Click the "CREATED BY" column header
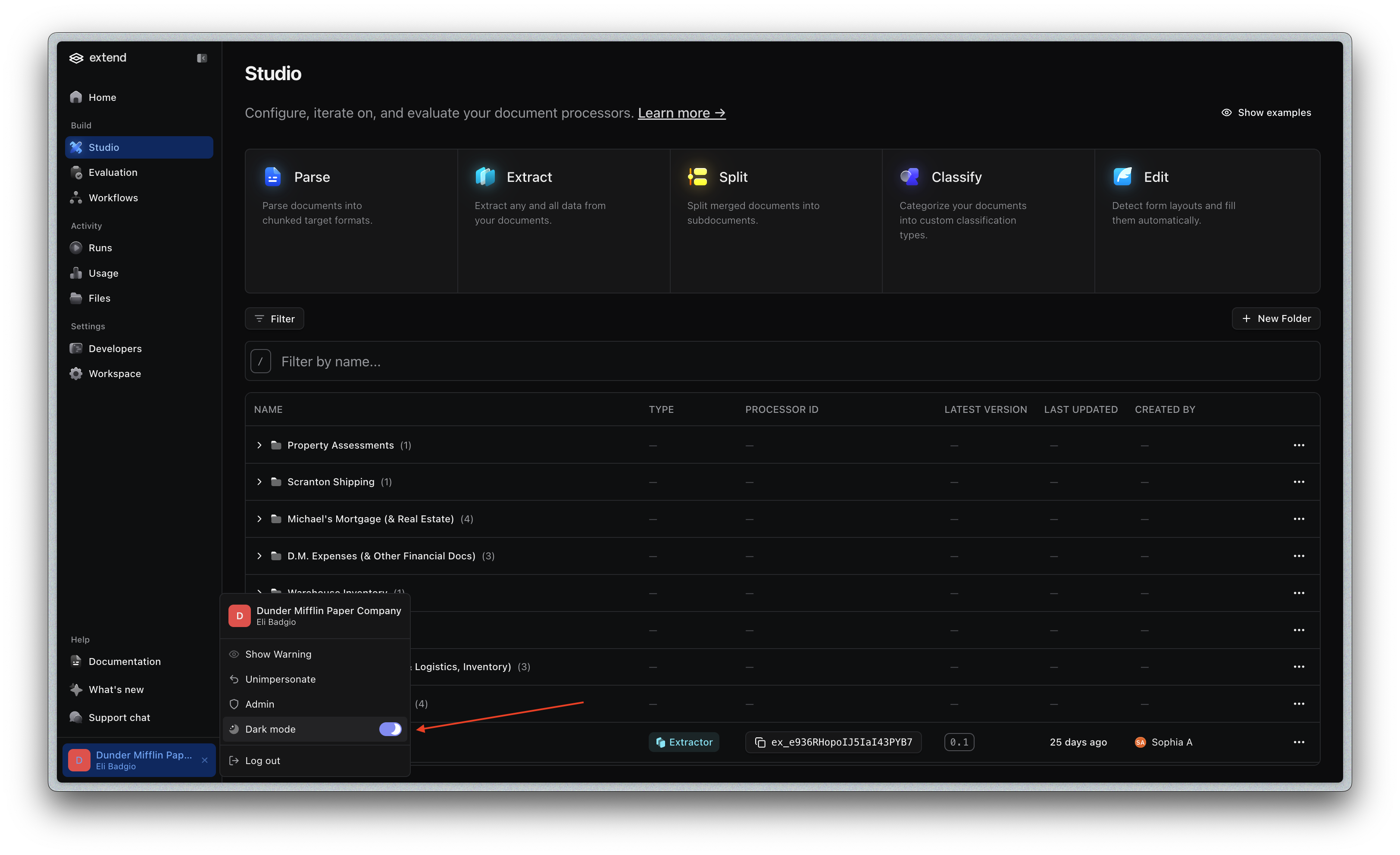The image size is (1400, 855). tap(1165, 409)
